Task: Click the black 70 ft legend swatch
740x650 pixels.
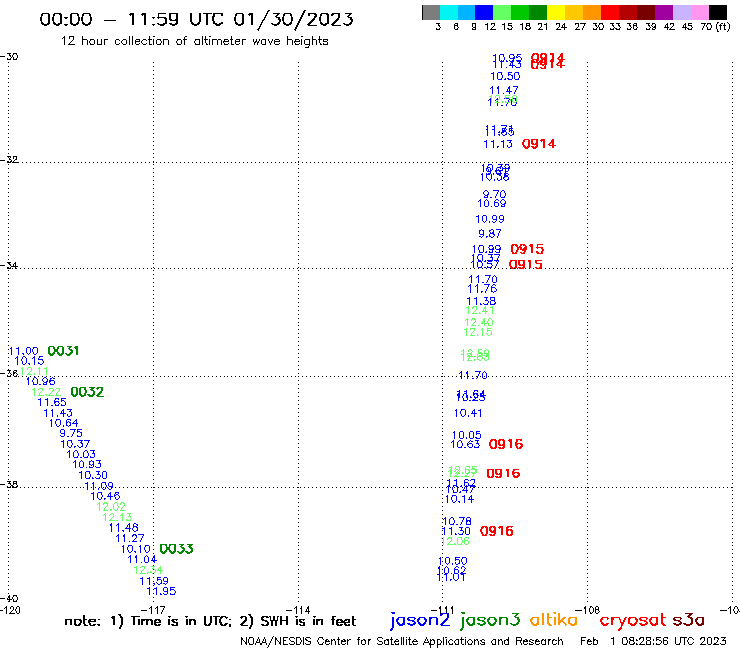Action: click(718, 12)
